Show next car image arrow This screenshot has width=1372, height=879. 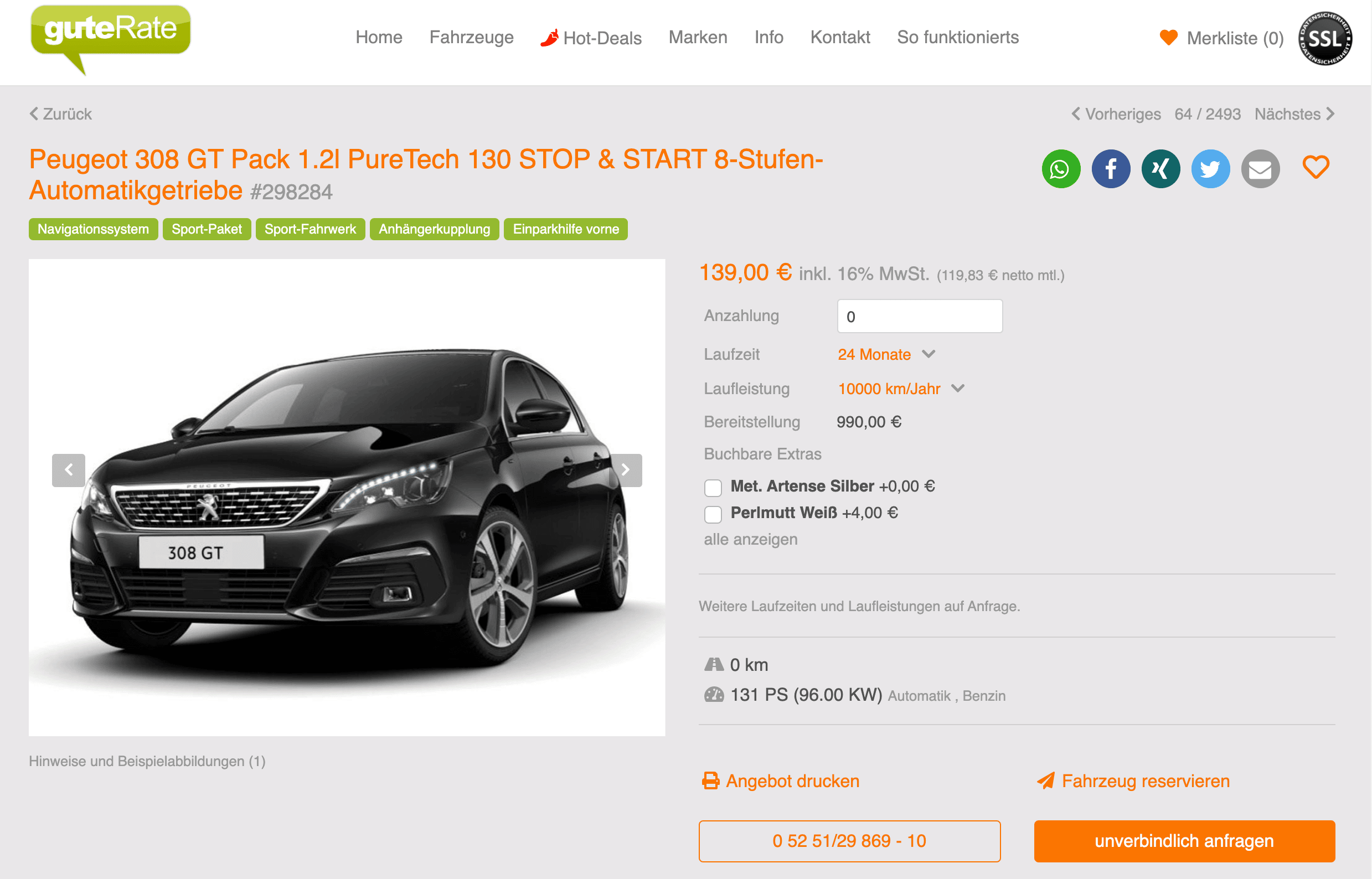[x=625, y=470]
